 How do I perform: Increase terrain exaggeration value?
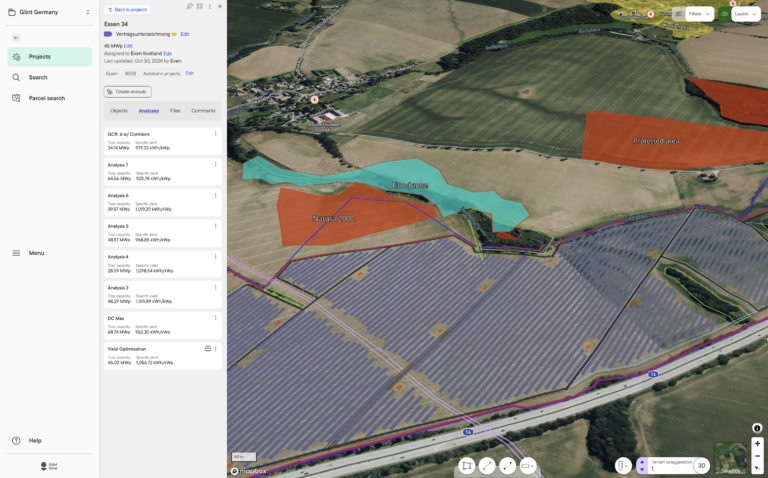642,462
